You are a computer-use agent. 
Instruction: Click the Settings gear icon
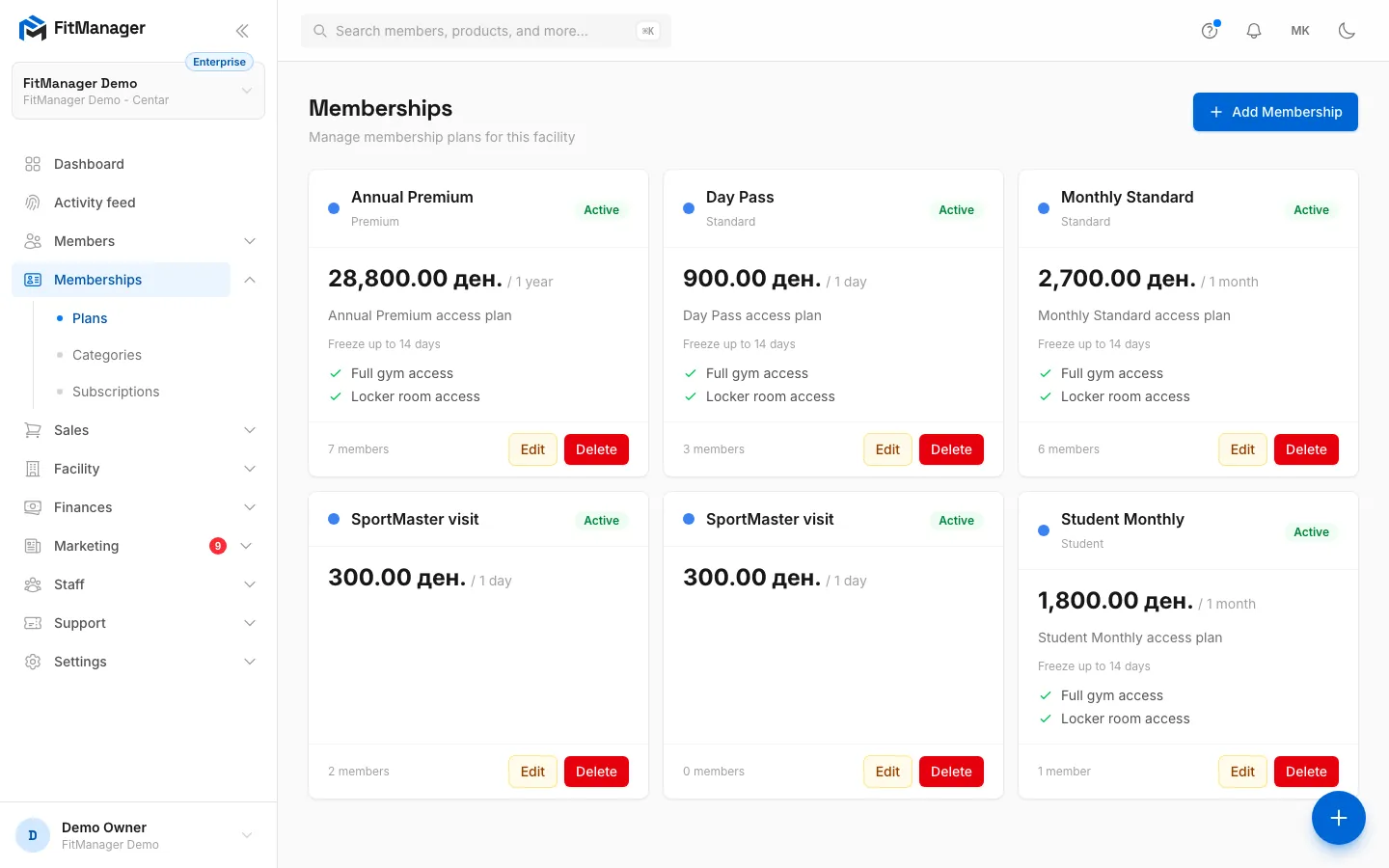click(33, 662)
